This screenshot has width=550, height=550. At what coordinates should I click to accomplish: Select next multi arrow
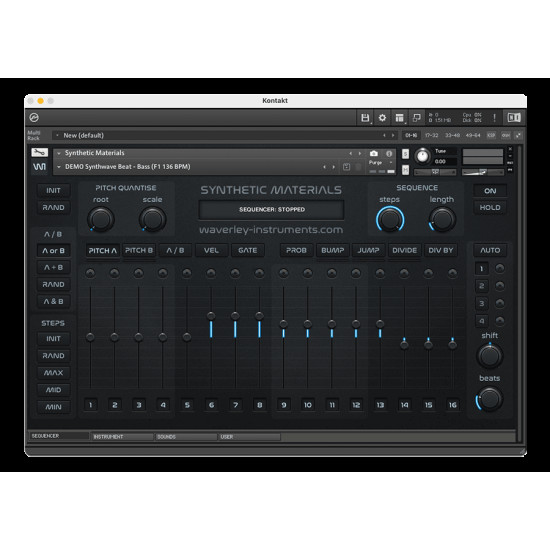click(393, 135)
